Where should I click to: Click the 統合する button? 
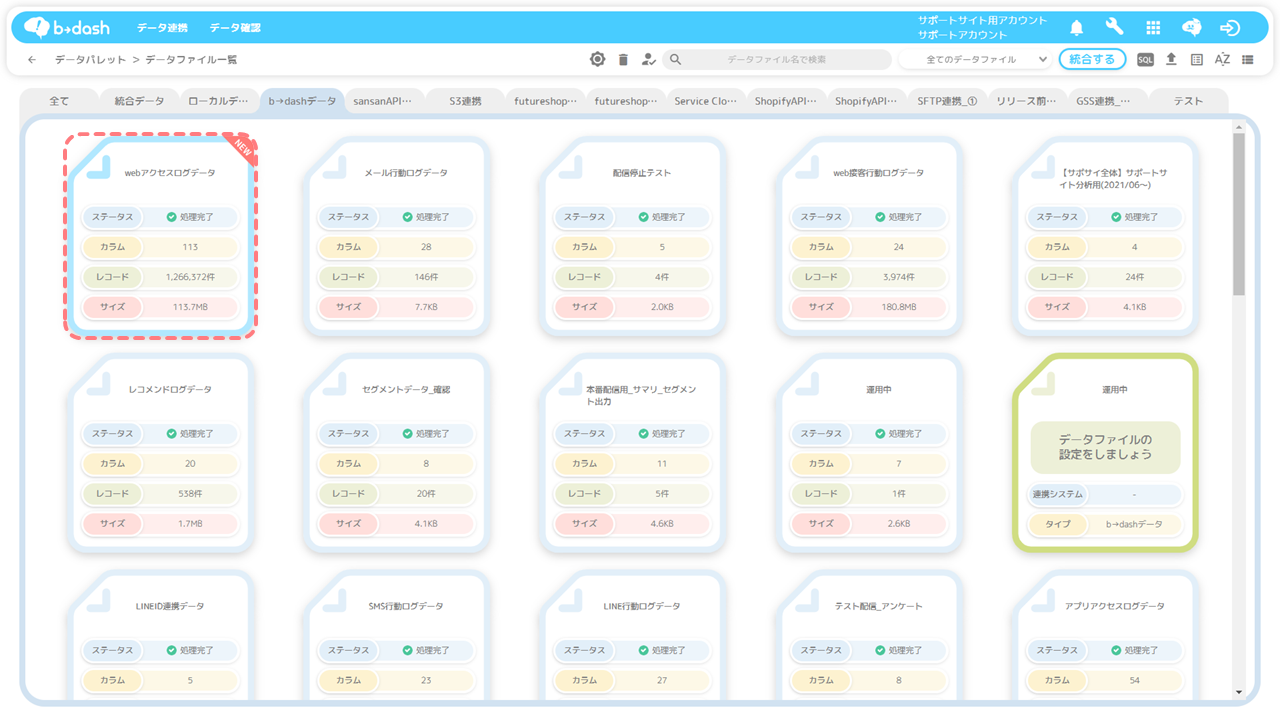[1092, 59]
